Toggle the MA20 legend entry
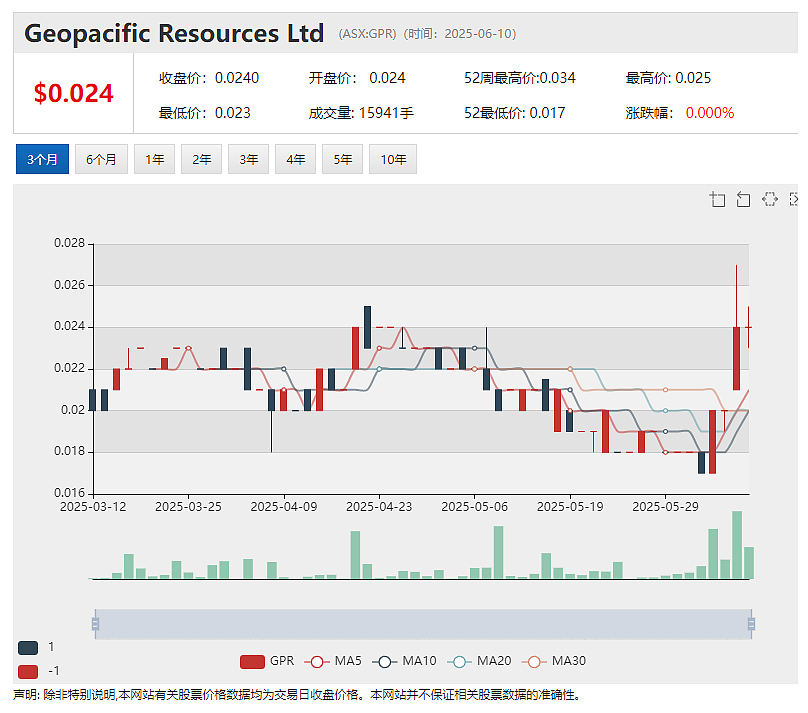Screen dimensions: 808x713 point(479,661)
